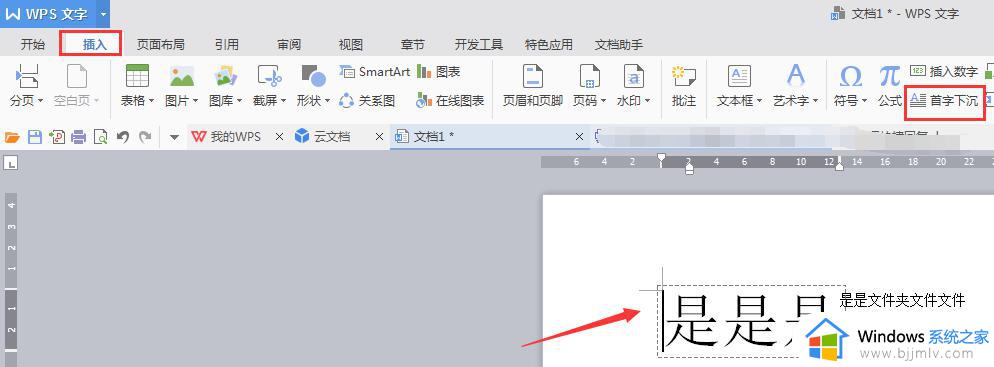Image resolution: width=994 pixels, height=367 pixels.
Task: Expand the 符号 dropdown arrow
Action: tap(864, 101)
